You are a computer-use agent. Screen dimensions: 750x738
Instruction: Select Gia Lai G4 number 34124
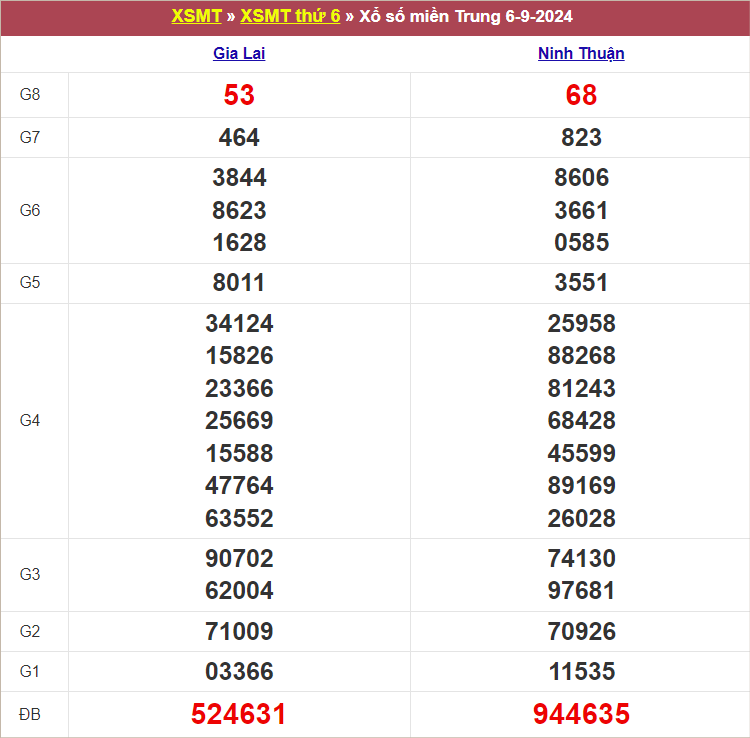pos(239,323)
